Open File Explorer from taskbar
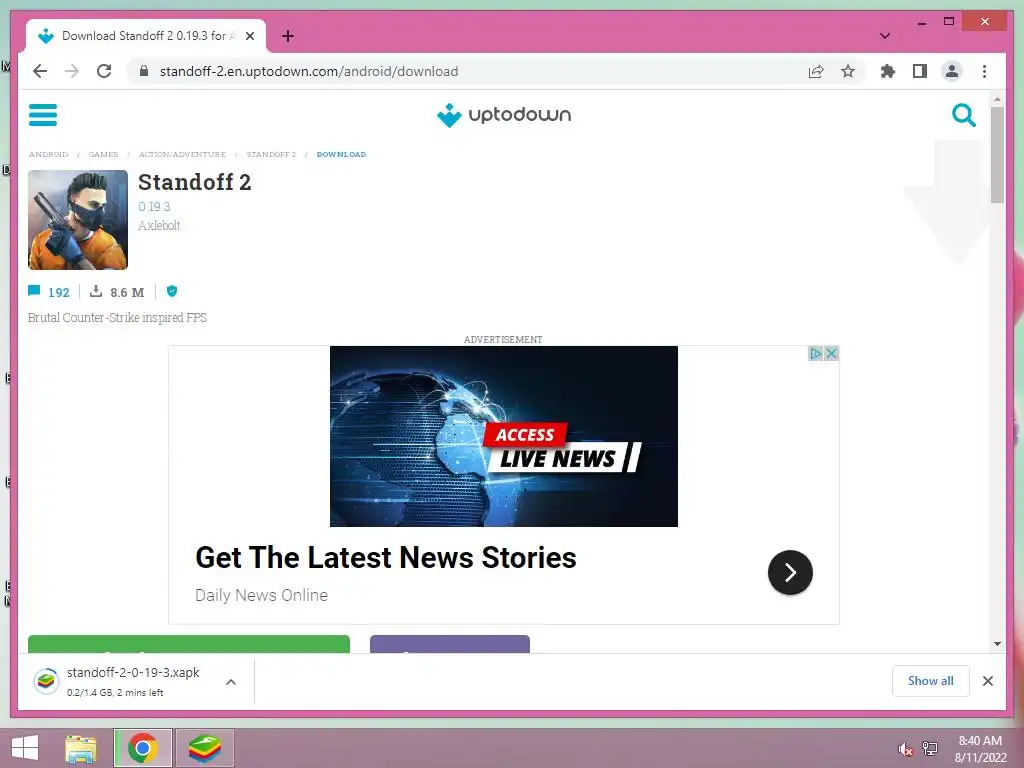Image resolution: width=1024 pixels, height=768 pixels. click(x=81, y=748)
